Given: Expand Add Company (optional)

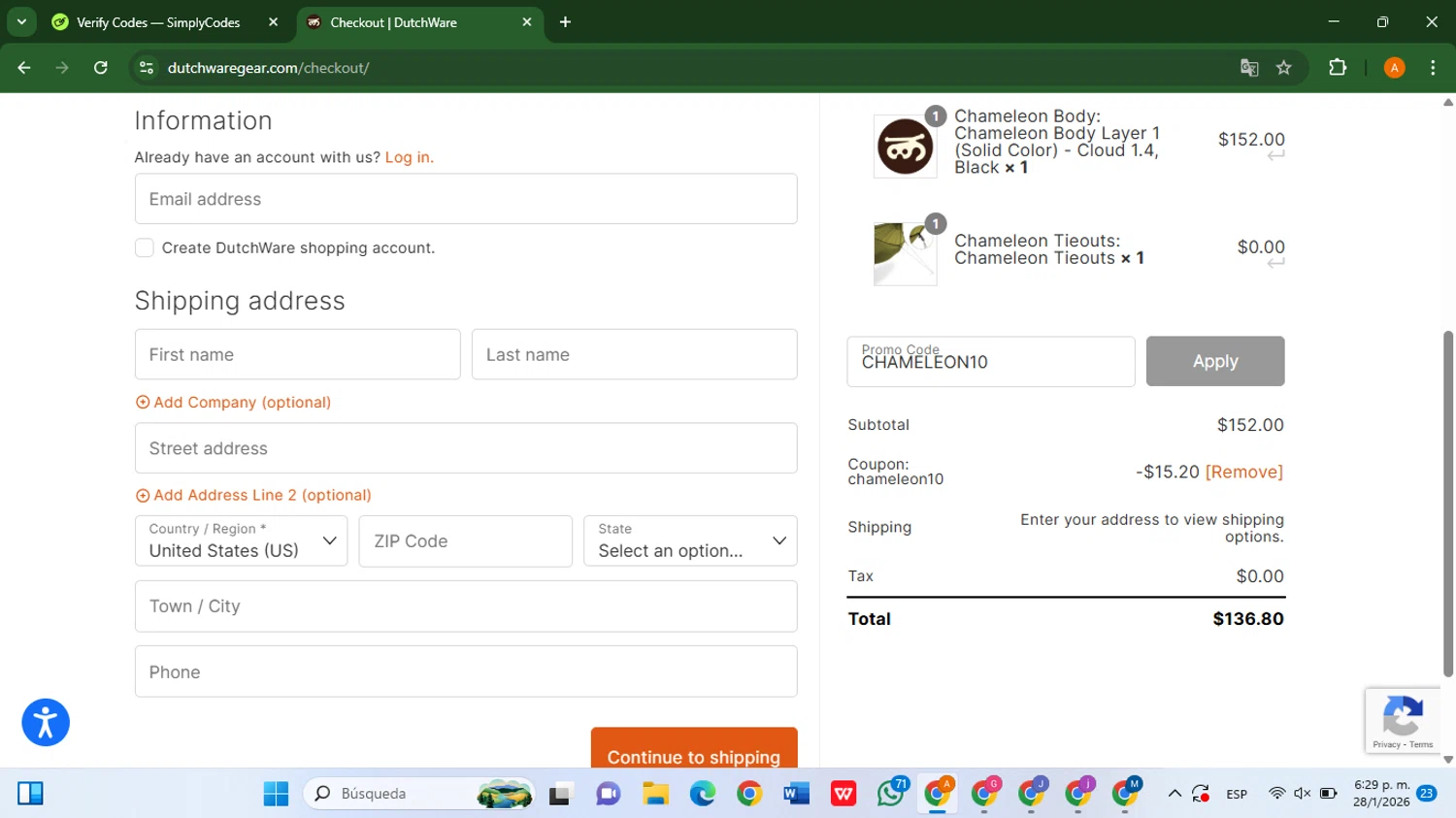Looking at the screenshot, I should [x=233, y=402].
